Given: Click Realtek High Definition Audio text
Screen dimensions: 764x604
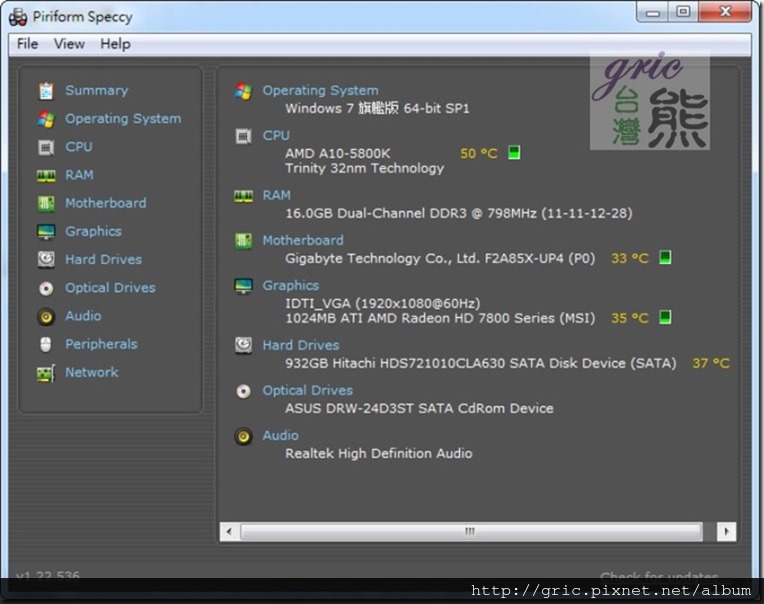Looking at the screenshot, I should tap(379, 453).
